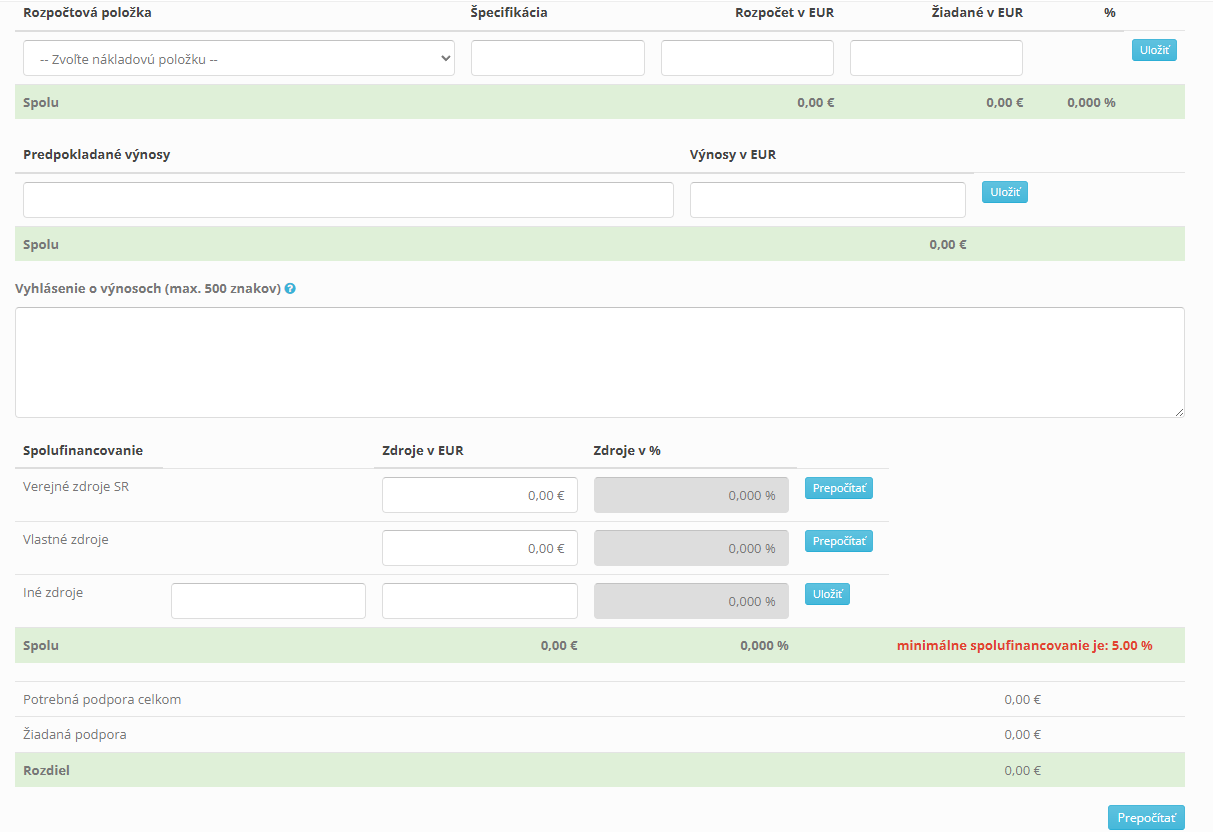
Task: Open the help icon beside Vyhlásenie o výnosoch
Action: 290,289
